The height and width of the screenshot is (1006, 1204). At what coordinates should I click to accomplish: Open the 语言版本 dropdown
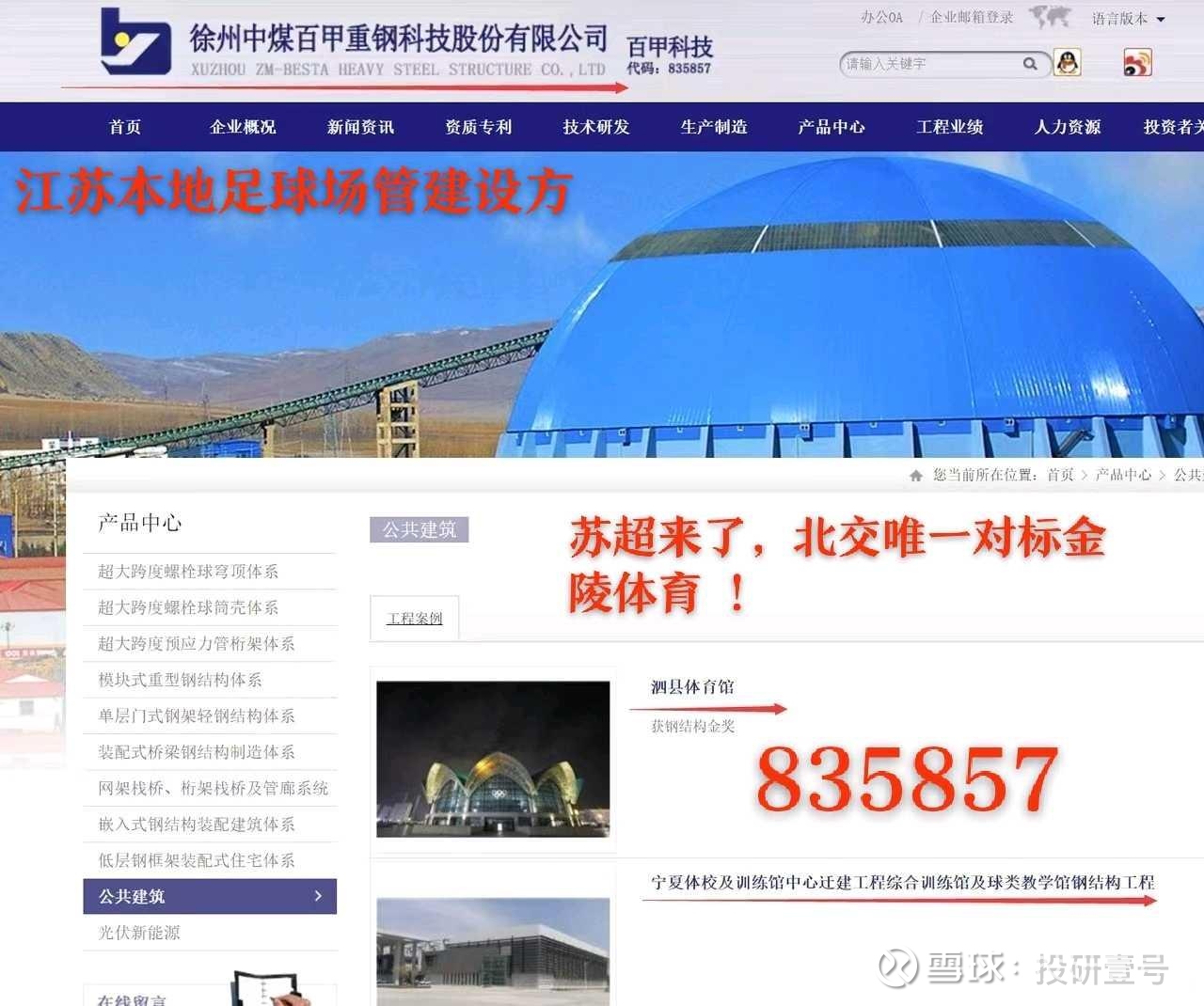(x=1128, y=19)
